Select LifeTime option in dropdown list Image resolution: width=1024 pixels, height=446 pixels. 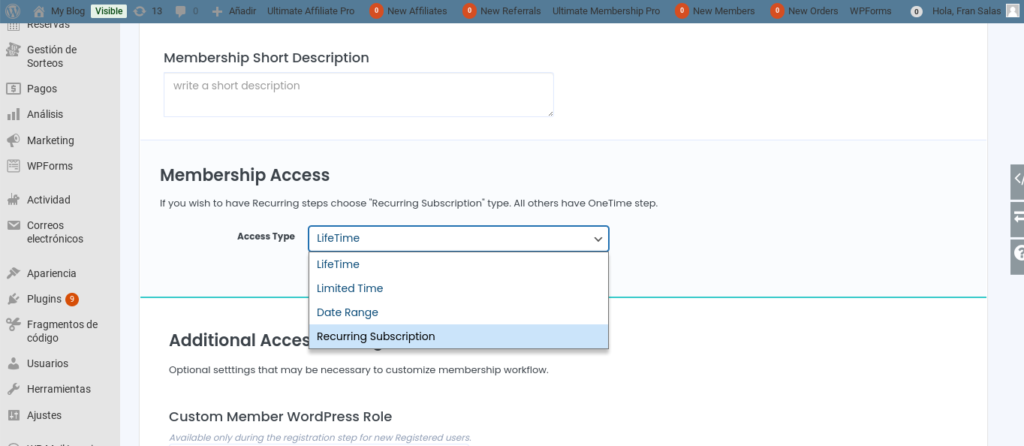pos(458,264)
